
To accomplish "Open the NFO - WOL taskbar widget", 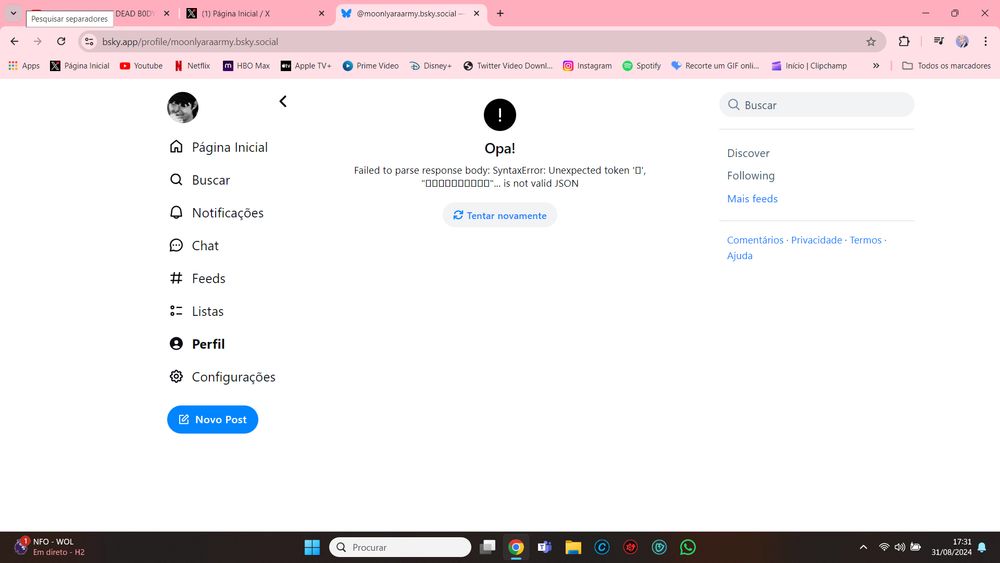I will [50, 547].
